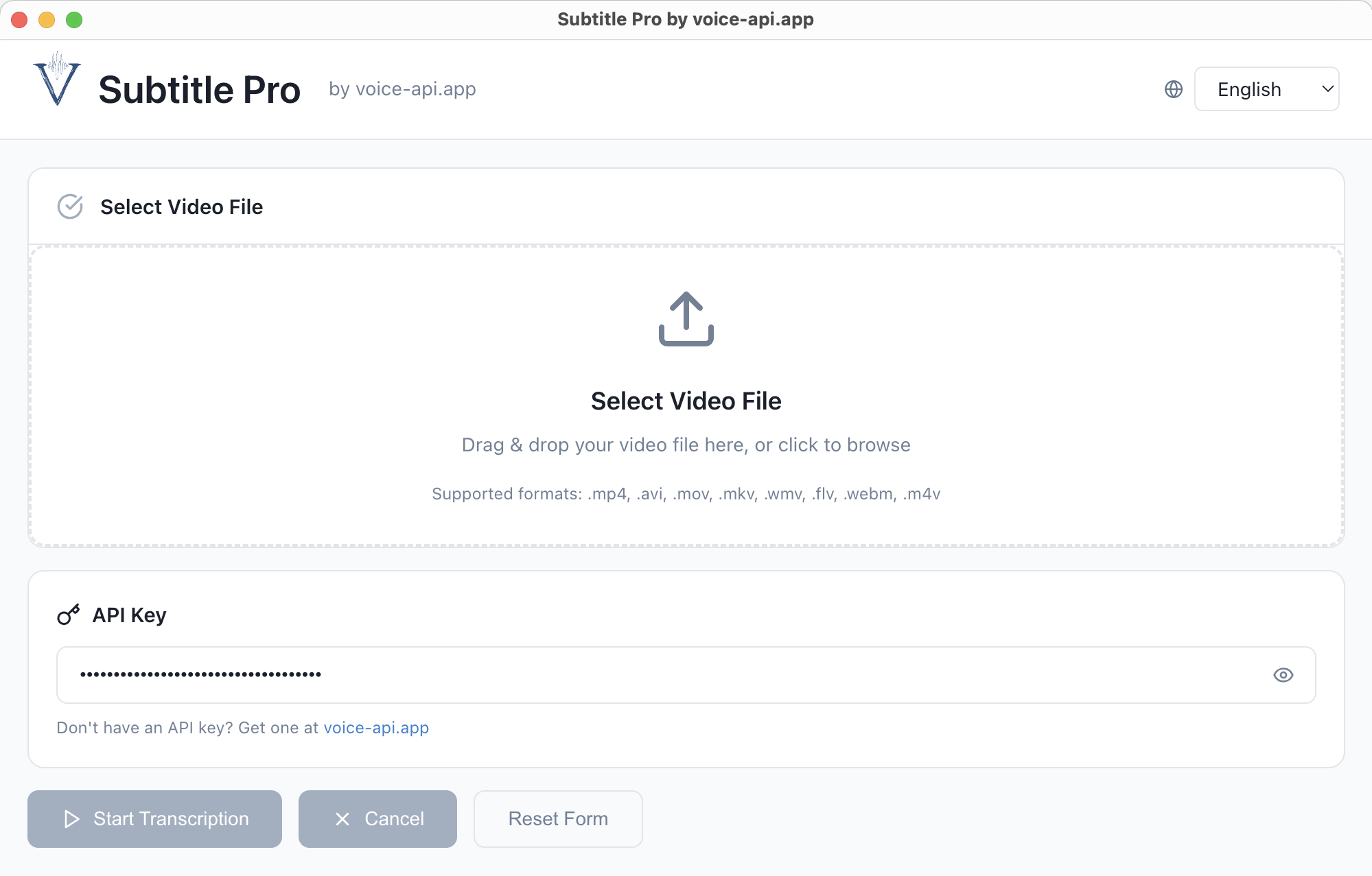
Task: Click the Select Video File section header
Action: point(181,206)
